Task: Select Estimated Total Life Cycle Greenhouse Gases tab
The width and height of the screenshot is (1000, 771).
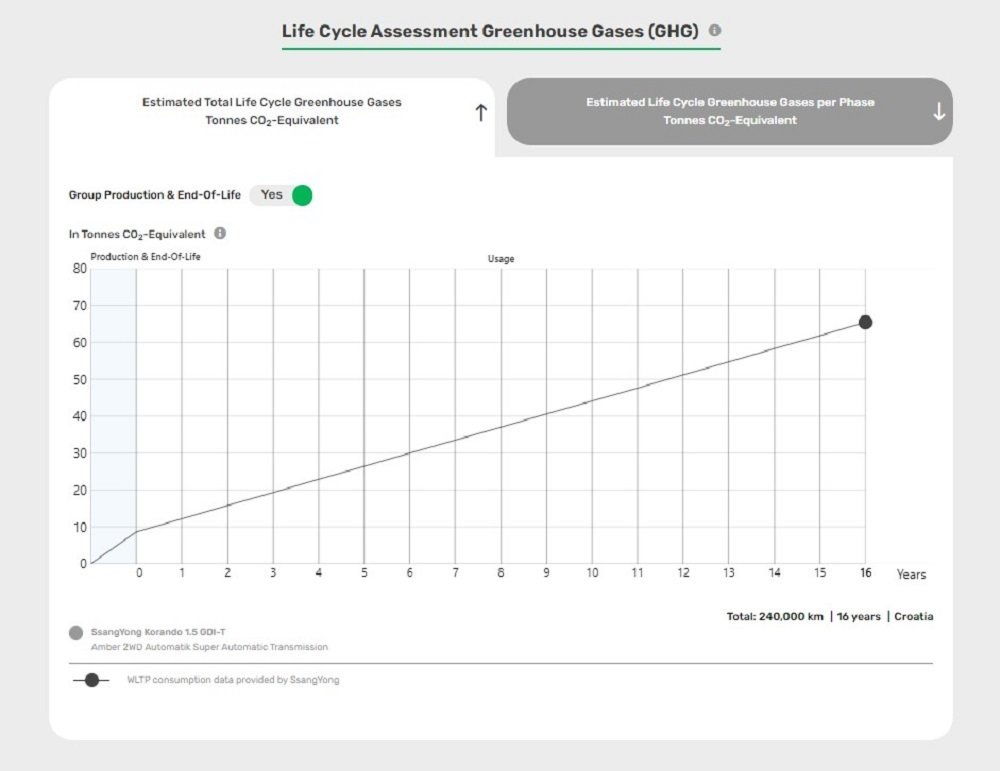Action: tap(272, 112)
